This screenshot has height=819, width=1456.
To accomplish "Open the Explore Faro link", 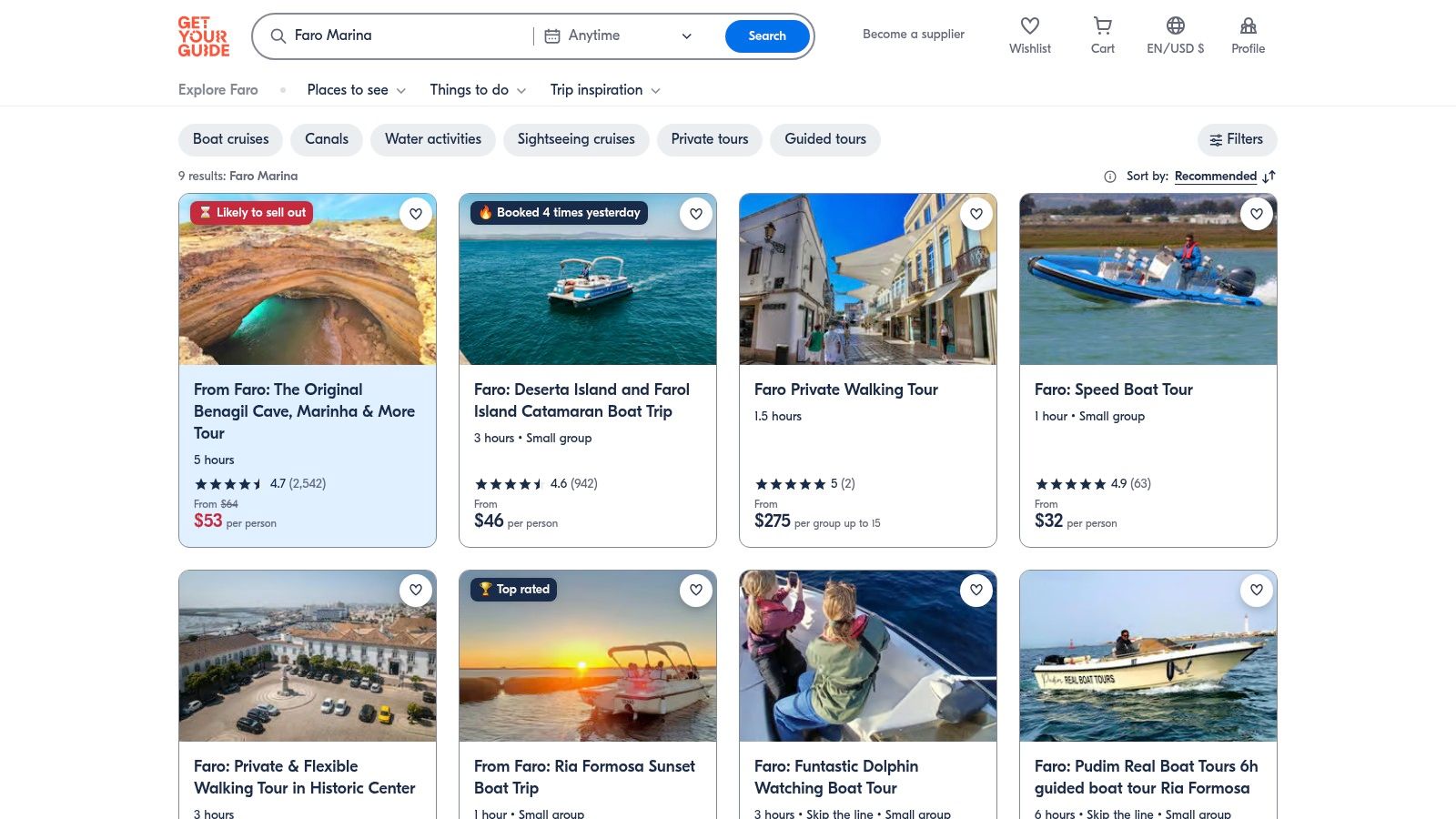I will pyautogui.click(x=218, y=90).
